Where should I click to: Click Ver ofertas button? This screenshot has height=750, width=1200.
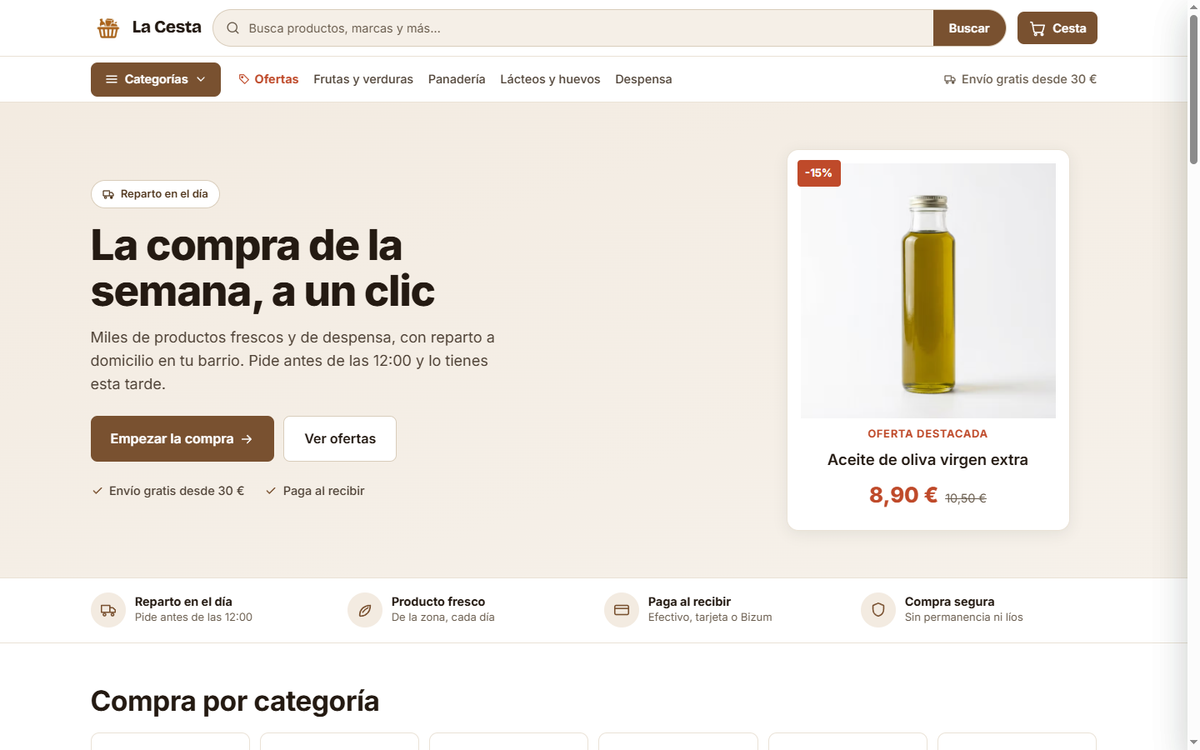click(x=340, y=439)
